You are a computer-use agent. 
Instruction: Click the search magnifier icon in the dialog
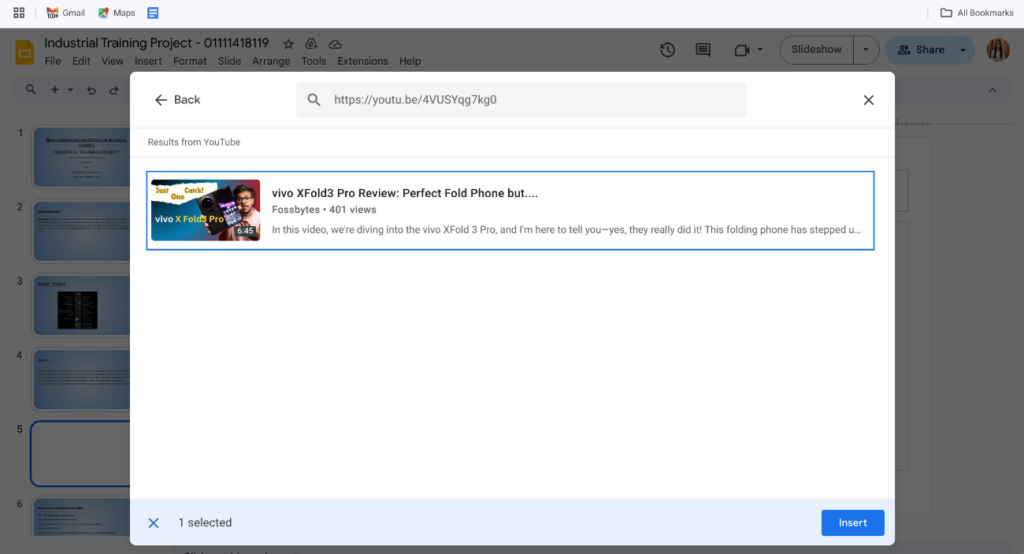(314, 100)
